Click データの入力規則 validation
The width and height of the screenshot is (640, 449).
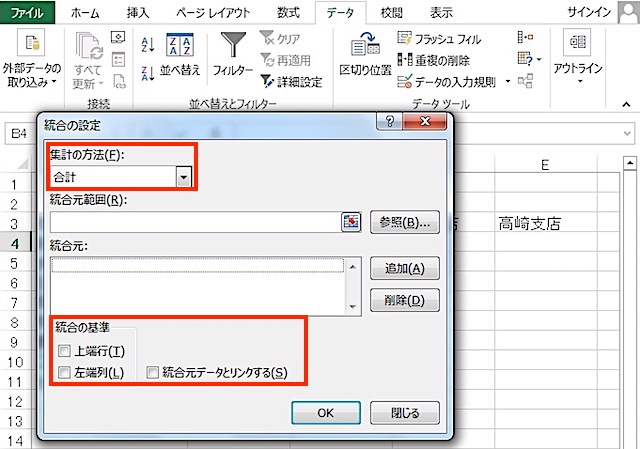tap(447, 82)
